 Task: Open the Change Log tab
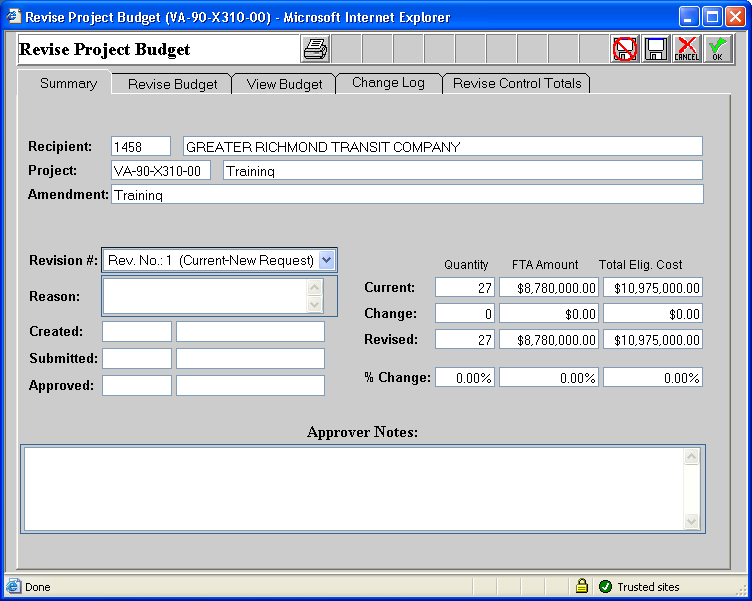(388, 83)
